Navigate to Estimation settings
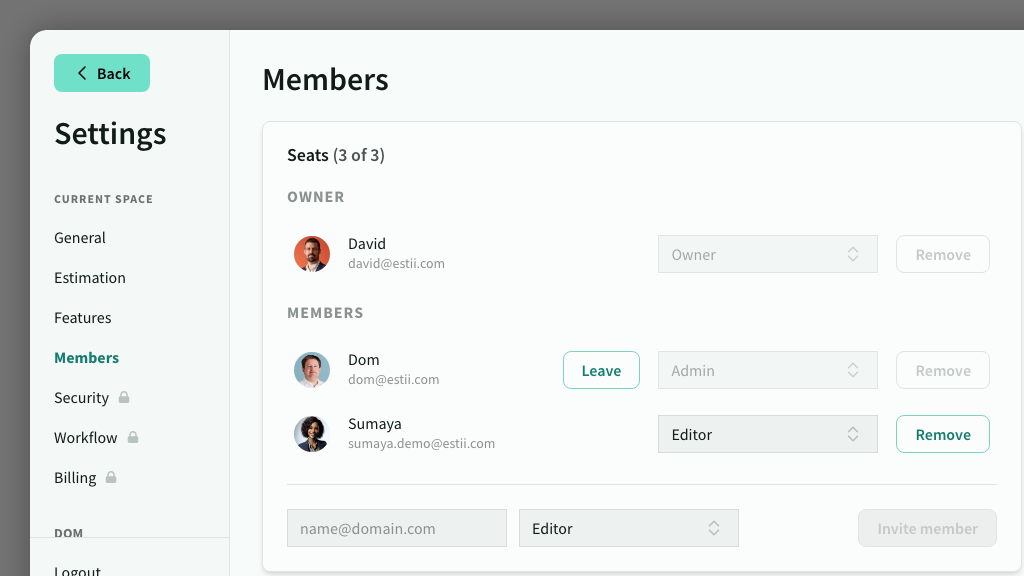 click(x=90, y=278)
